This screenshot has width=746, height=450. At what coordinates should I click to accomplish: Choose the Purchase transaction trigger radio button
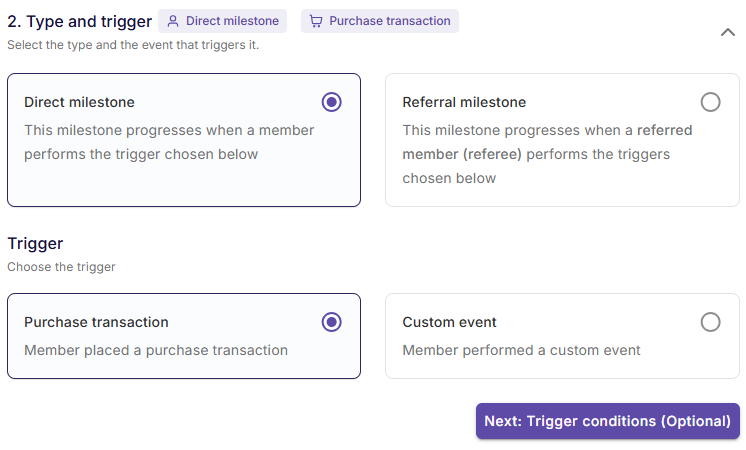(x=332, y=322)
